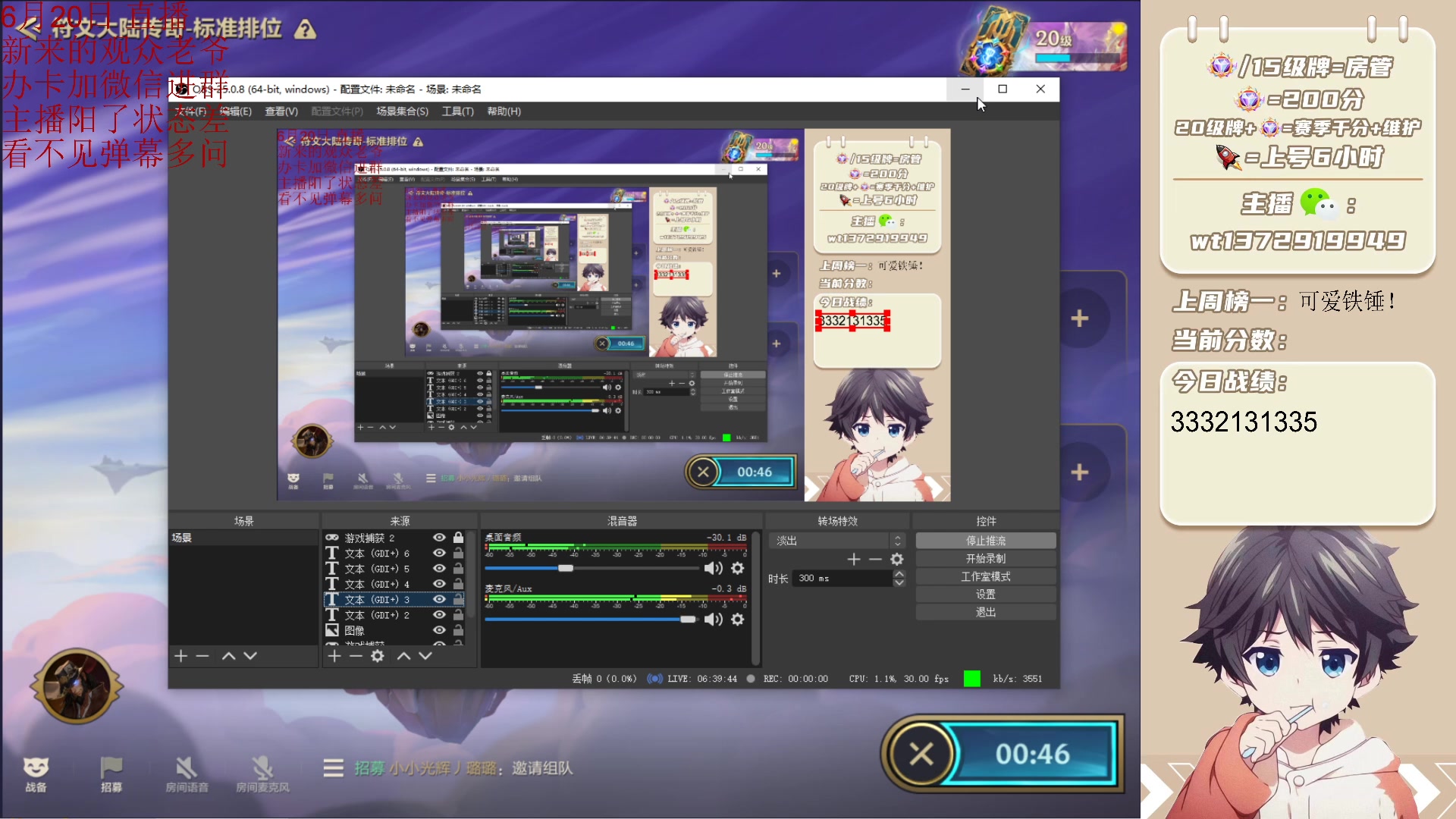1456x819 pixels.
Task: Open 战备 icon in game bottom bar
Action: point(36,774)
